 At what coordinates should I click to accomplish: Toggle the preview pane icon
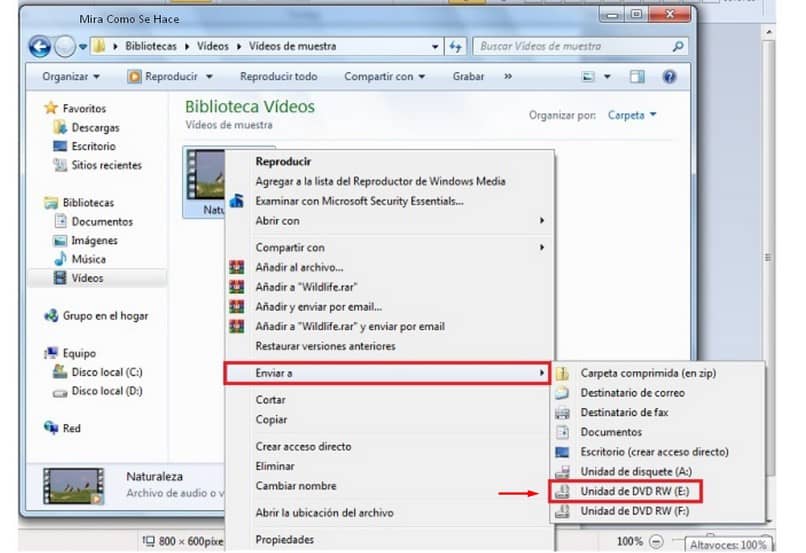click(637, 77)
